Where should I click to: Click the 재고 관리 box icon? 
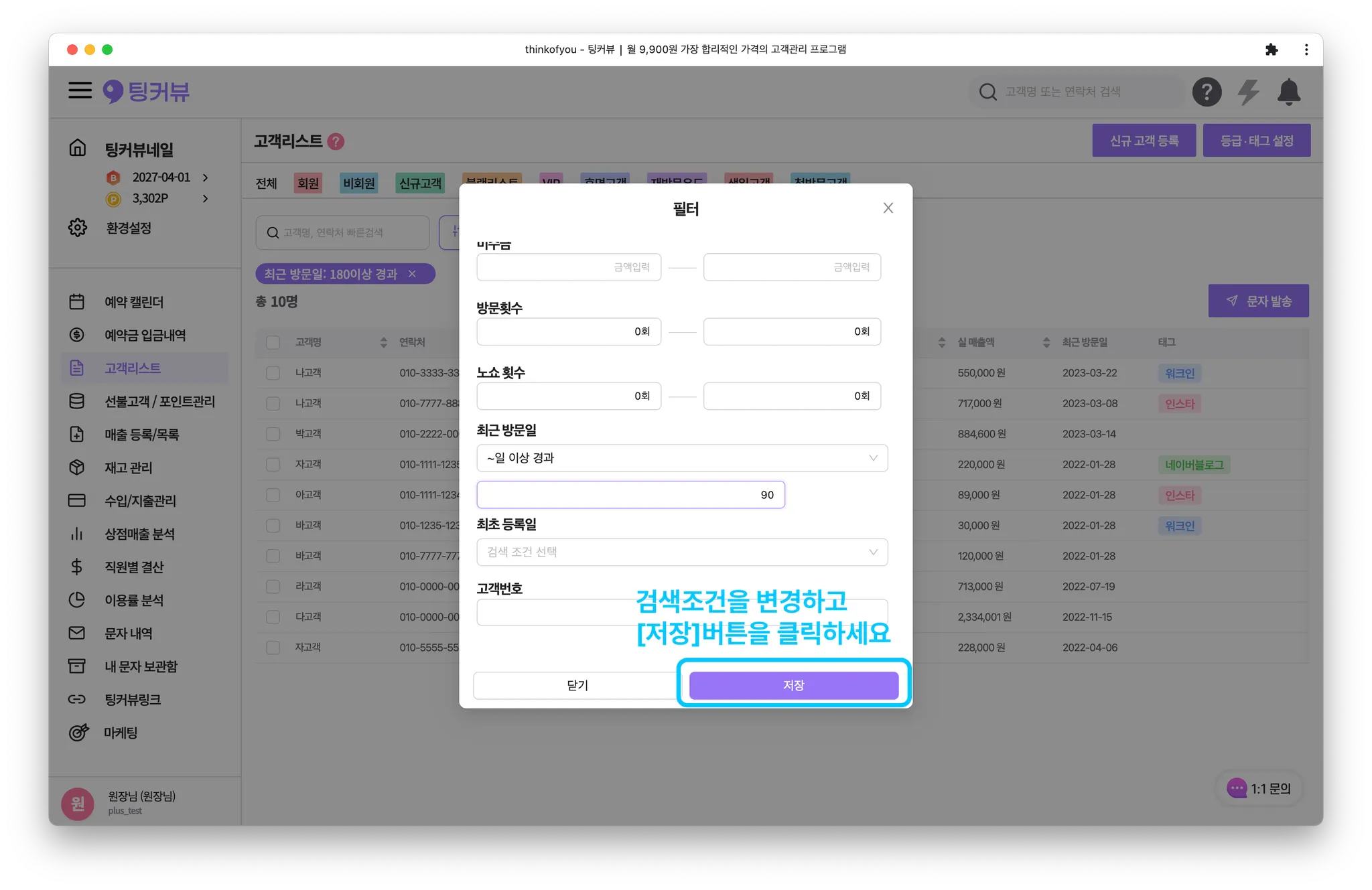(77, 467)
